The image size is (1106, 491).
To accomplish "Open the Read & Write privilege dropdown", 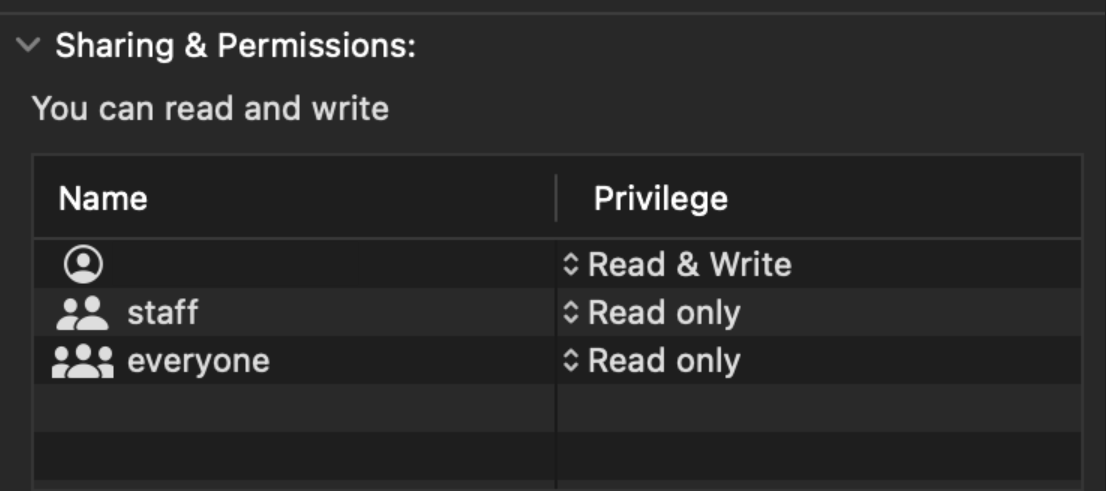I will pyautogui.click(x=689, y=264).
